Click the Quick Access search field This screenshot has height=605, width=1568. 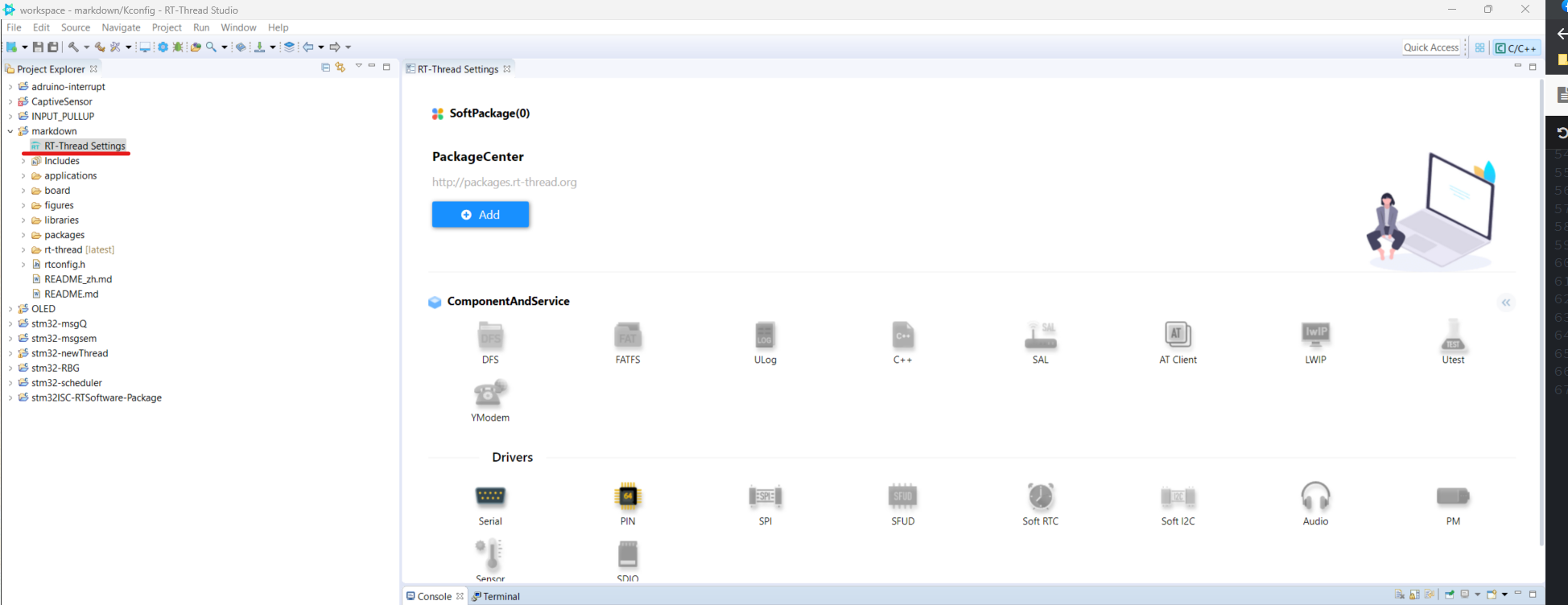(1430, 47)
